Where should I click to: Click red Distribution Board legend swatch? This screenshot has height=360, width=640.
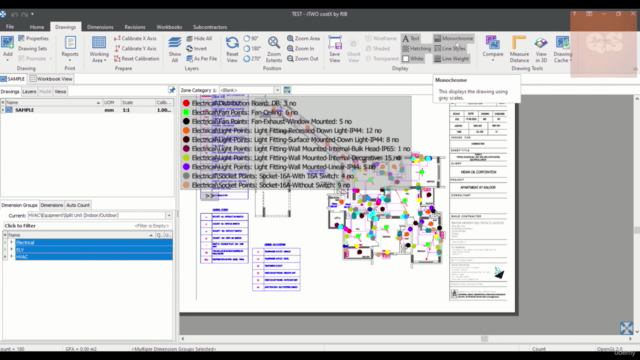186,103
